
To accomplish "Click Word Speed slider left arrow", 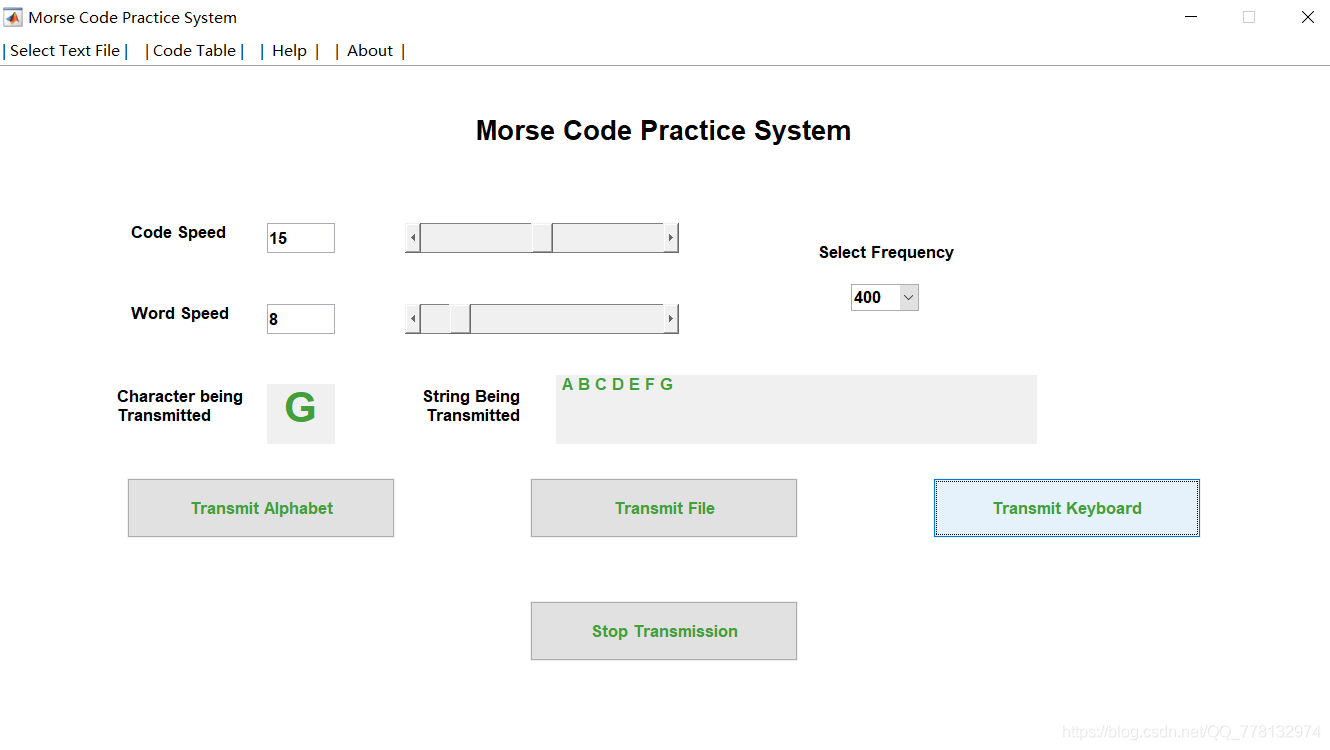I will (x=413, y=319).
